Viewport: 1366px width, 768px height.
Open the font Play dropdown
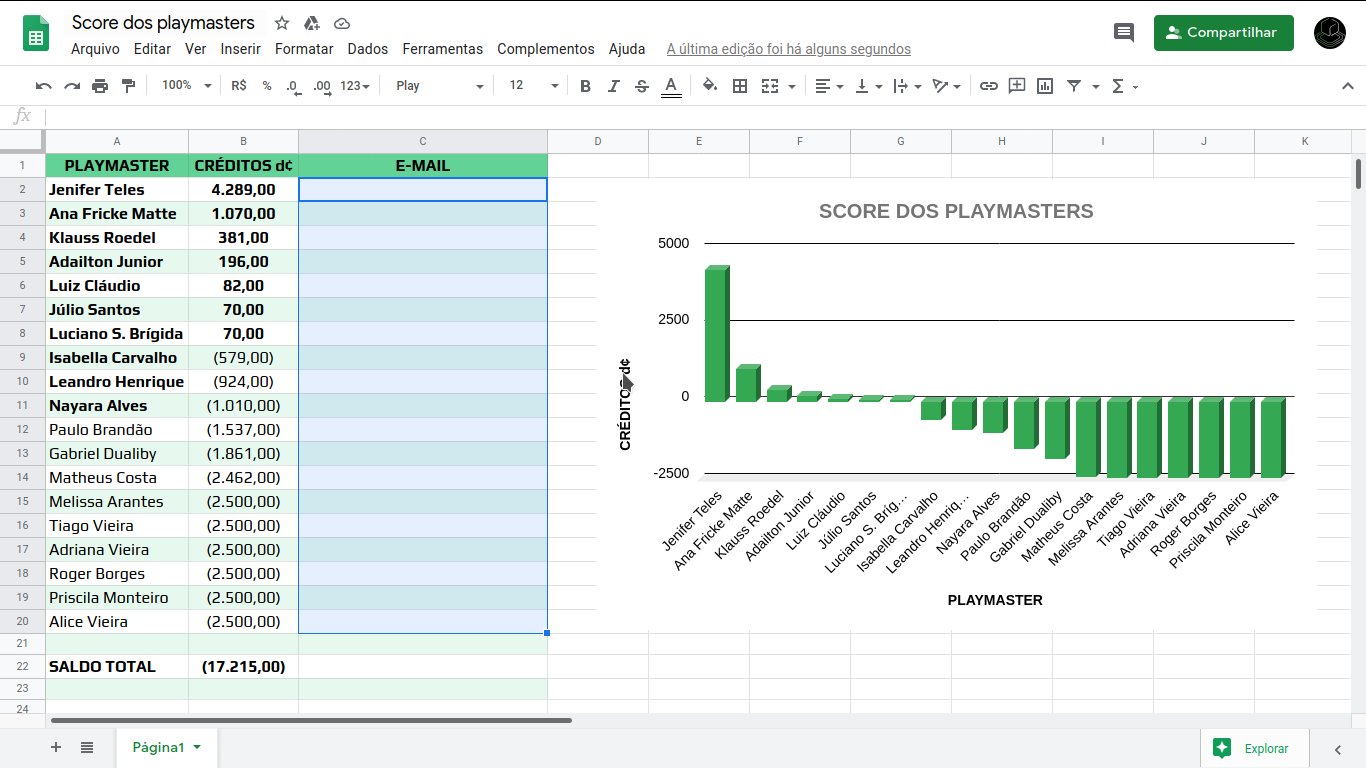(x=439, y=86)
